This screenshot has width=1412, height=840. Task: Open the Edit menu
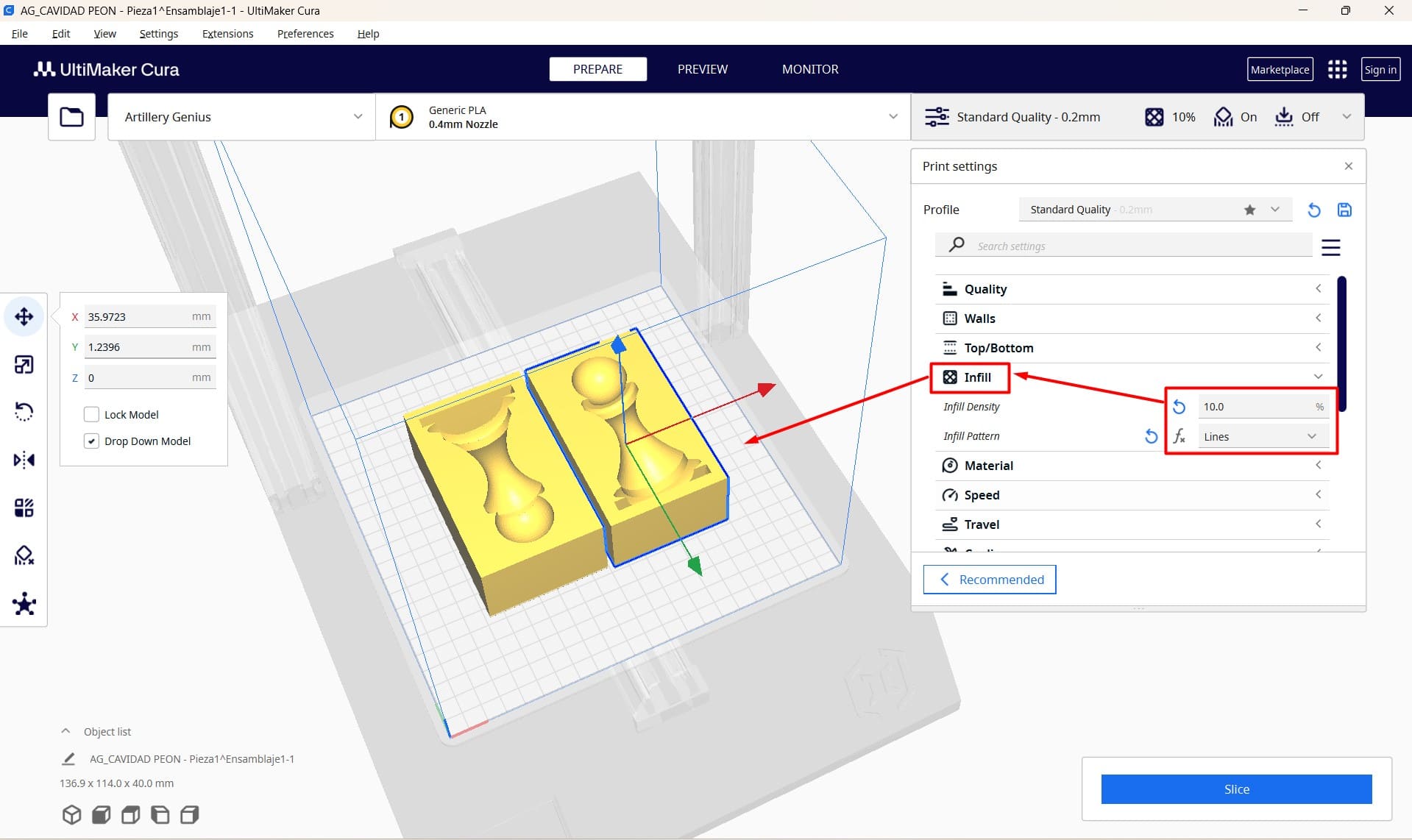click(61, 34)
